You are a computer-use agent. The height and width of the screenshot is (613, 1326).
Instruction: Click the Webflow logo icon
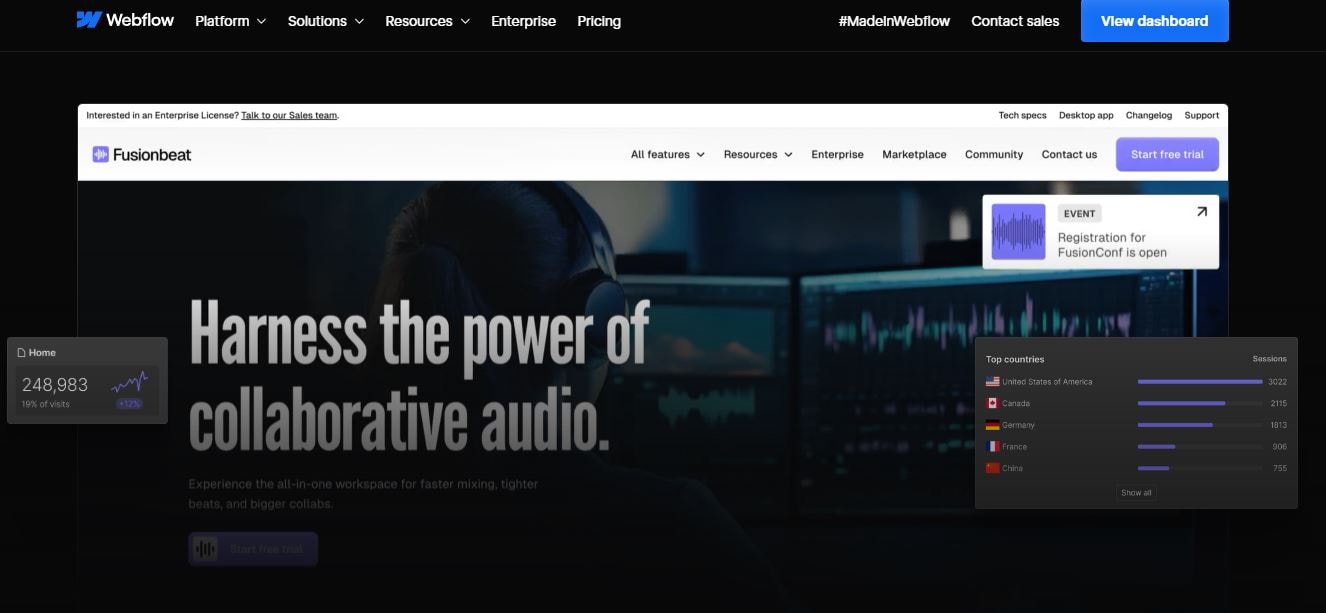pos(90,20)
